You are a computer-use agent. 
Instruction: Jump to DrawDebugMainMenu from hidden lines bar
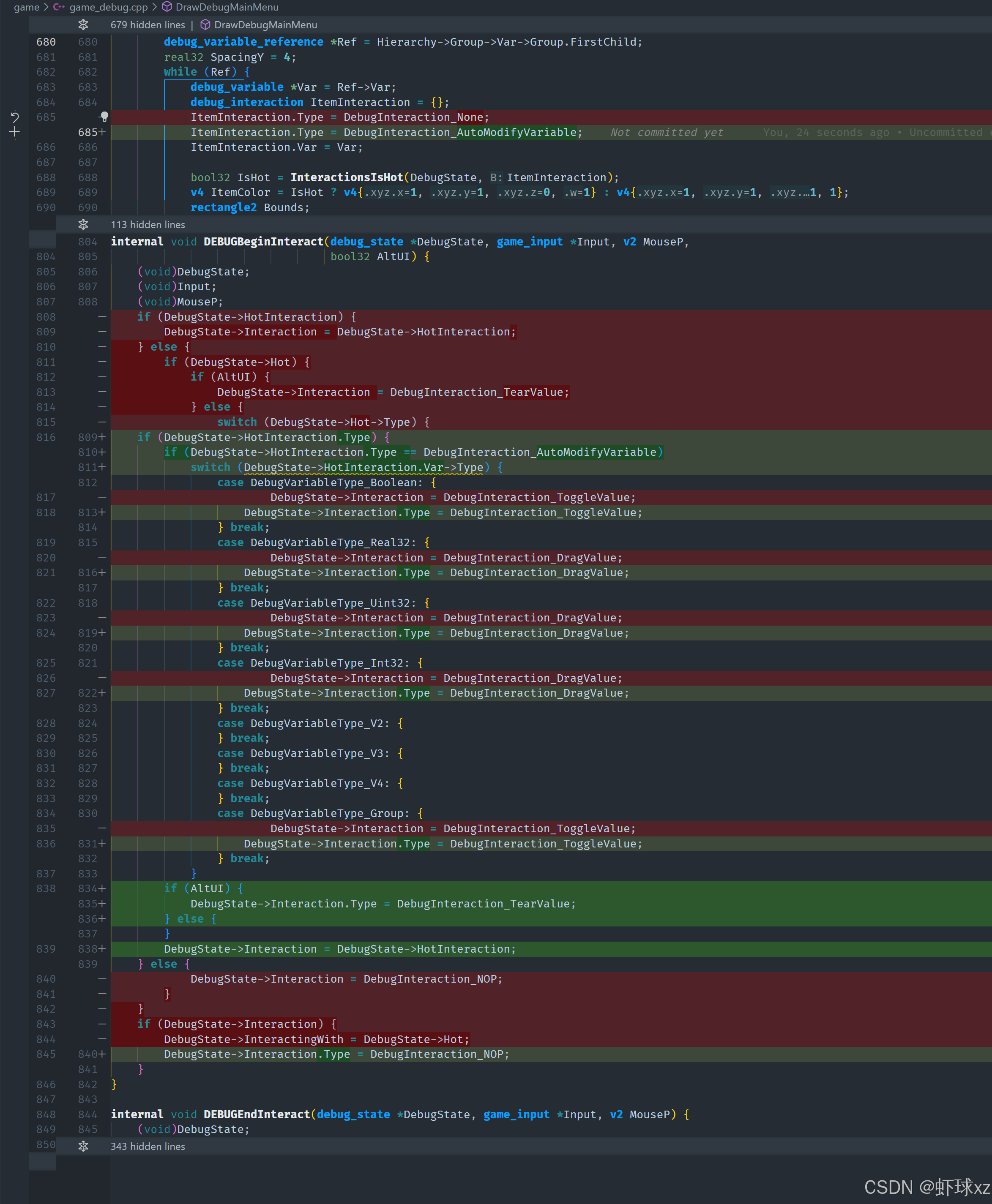(x=265, y=25)
